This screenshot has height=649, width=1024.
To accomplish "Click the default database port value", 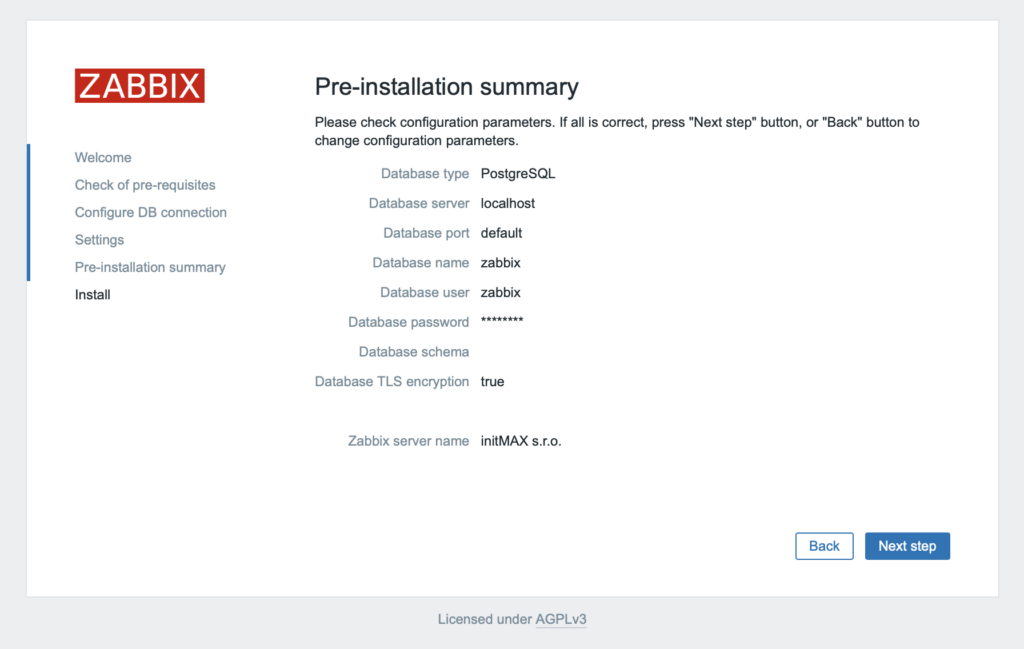I will tap(501, 233).
